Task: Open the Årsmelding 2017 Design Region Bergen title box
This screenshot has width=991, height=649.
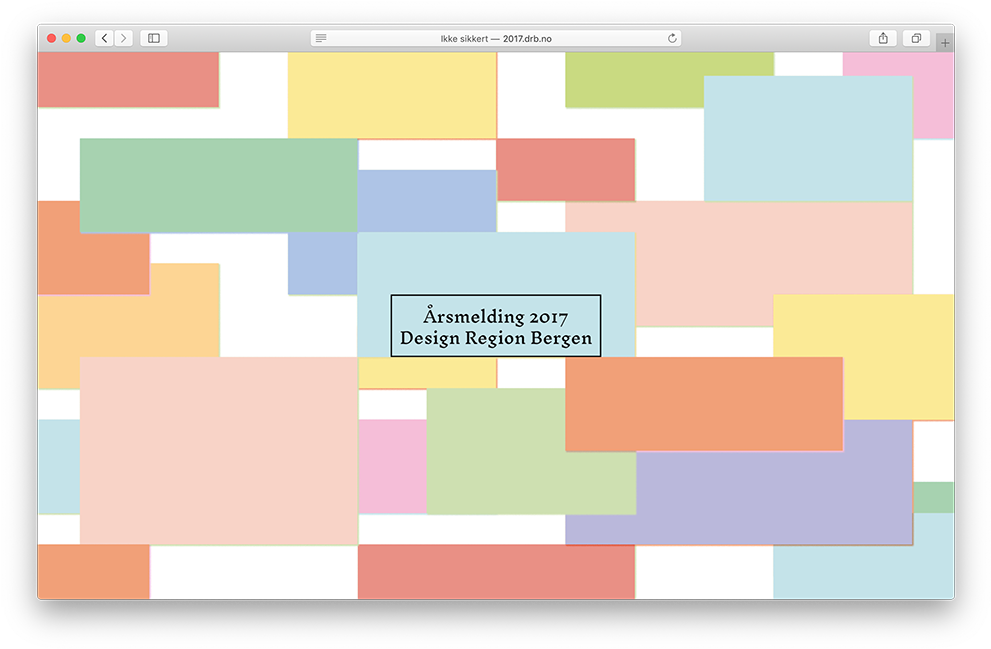Action: coord(496,326)
